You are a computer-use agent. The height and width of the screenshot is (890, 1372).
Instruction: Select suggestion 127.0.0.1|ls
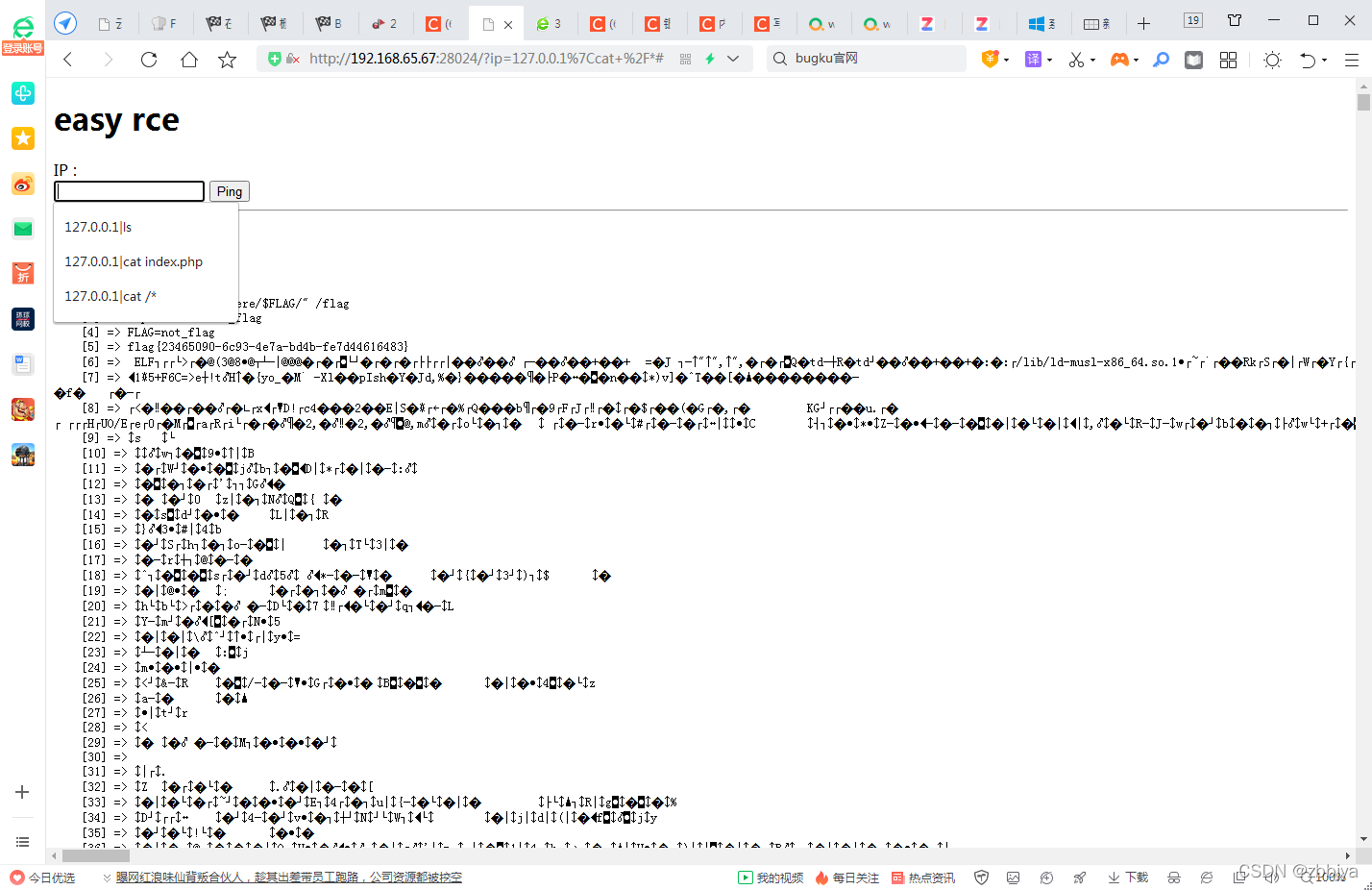[146, 227]
